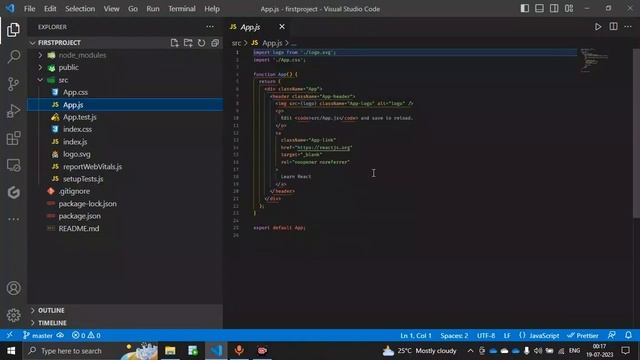Open status bar notifications bell
640x360 pixels.
(628, 336)
